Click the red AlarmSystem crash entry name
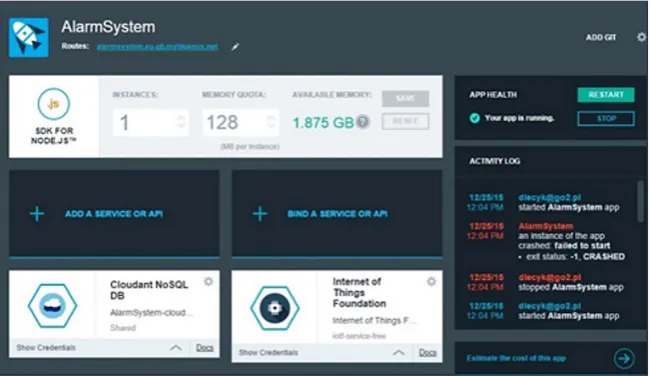Screen dimensions: 651x376 [x=546, y=226]
